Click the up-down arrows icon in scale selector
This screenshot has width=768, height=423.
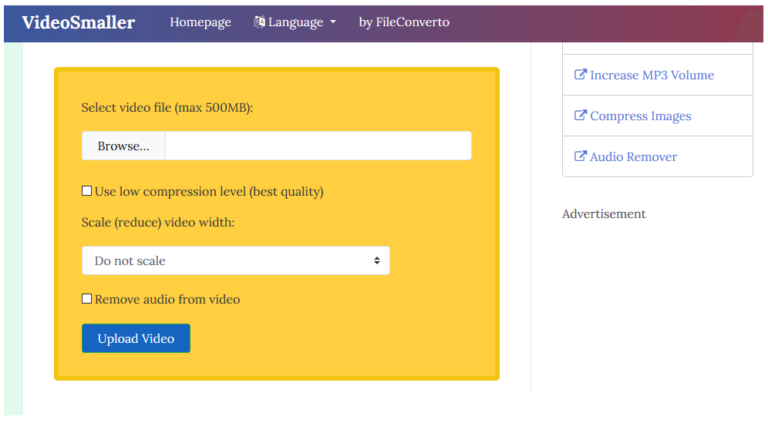tap(377, 260)
